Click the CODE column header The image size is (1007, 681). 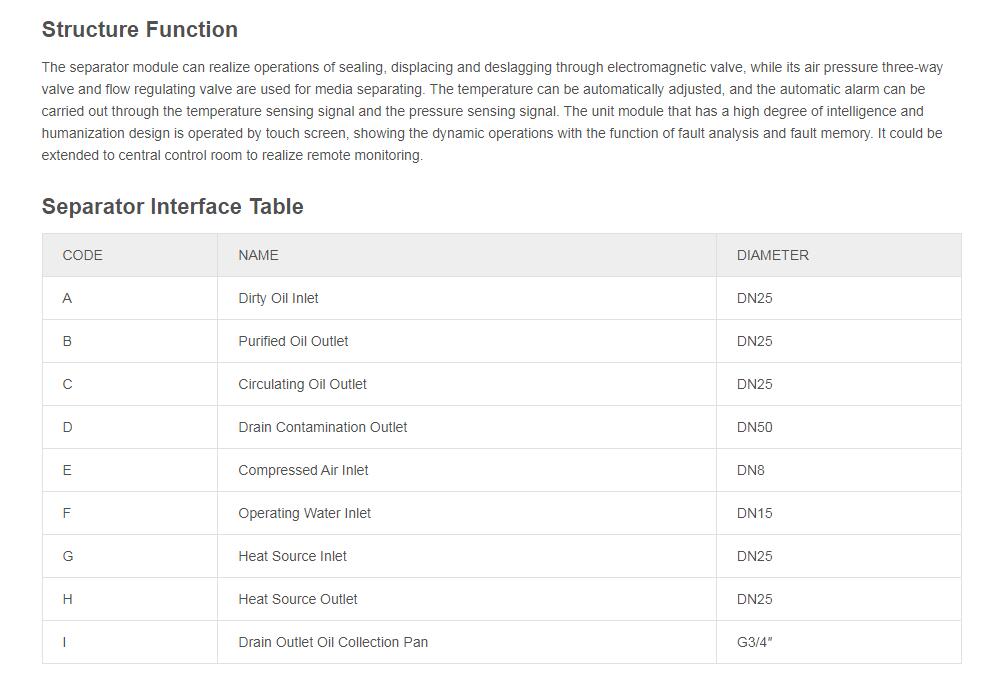(83, 255)
